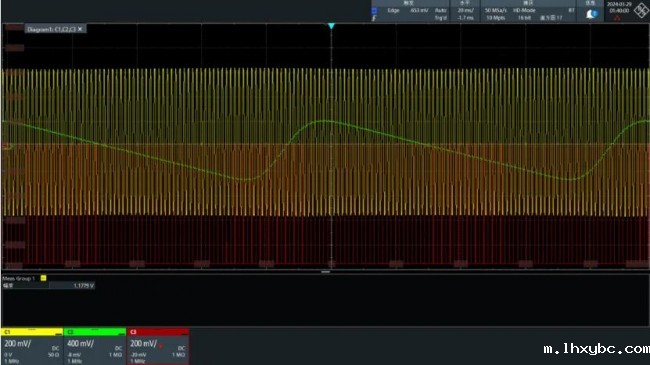This screenshot has height=365, width=650.
Task: Click the yellow Meas Group 1 icon
Action: [x=44, y=278]
